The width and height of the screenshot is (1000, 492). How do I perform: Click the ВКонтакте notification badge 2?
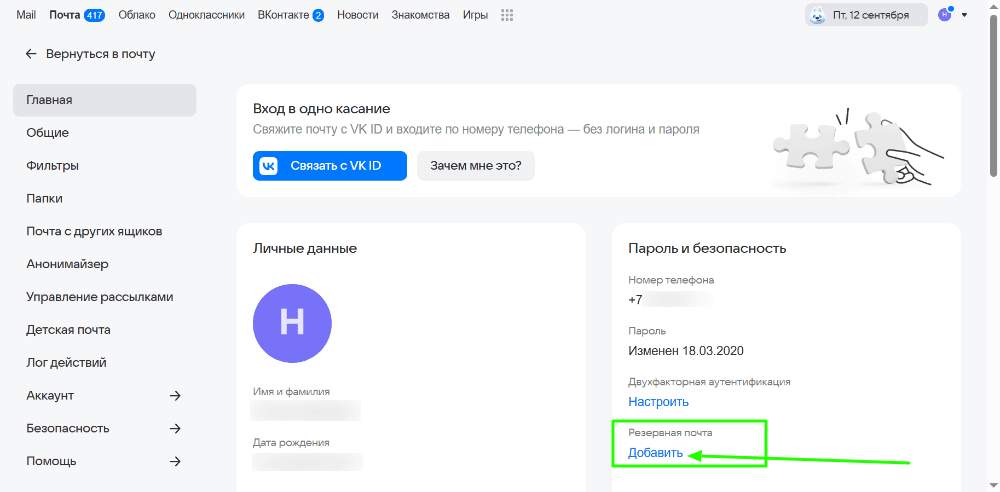318,15
